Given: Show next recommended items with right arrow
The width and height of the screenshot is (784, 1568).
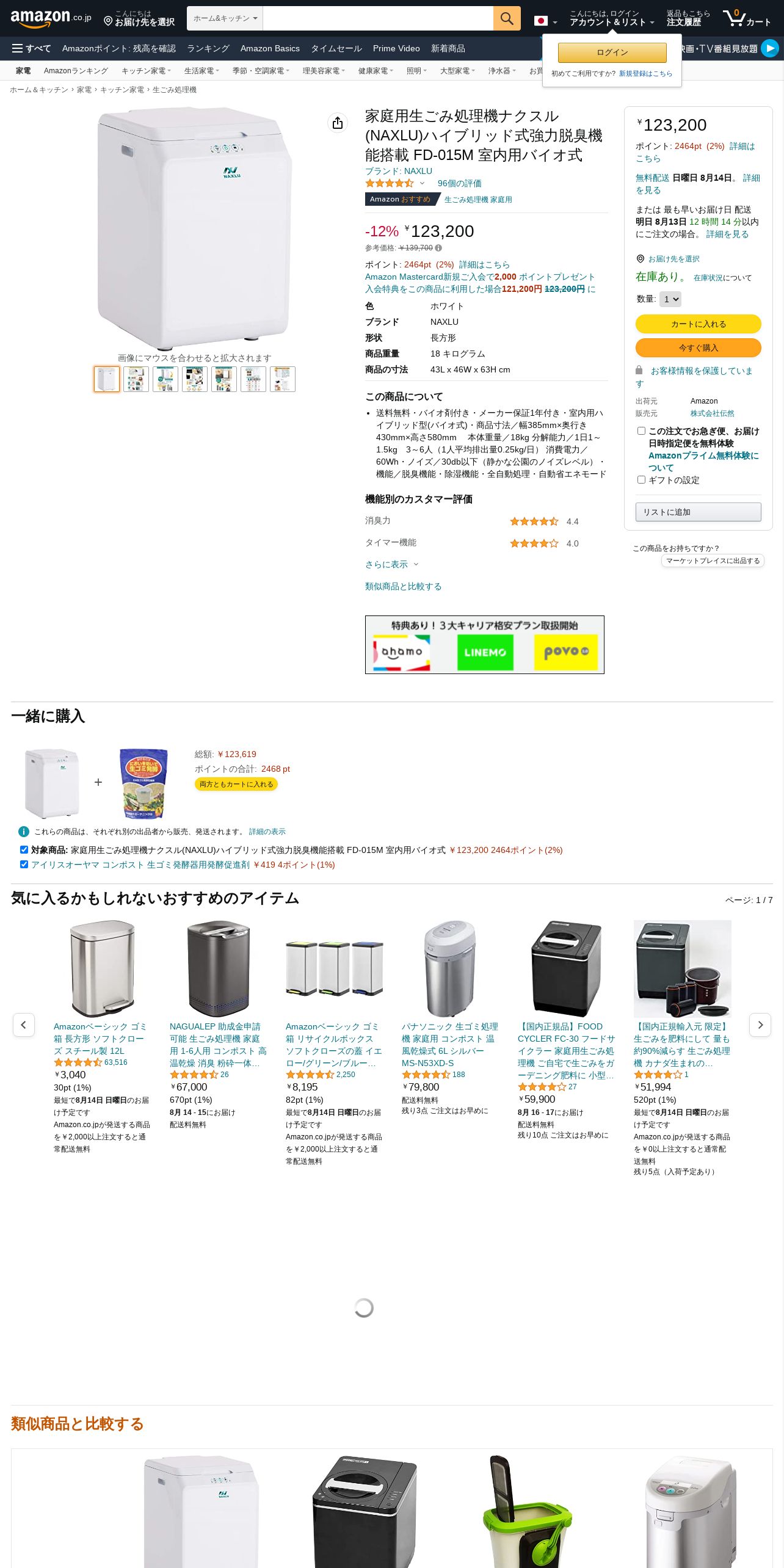Looking at the screenshot, I should (x=760, y=1025).
